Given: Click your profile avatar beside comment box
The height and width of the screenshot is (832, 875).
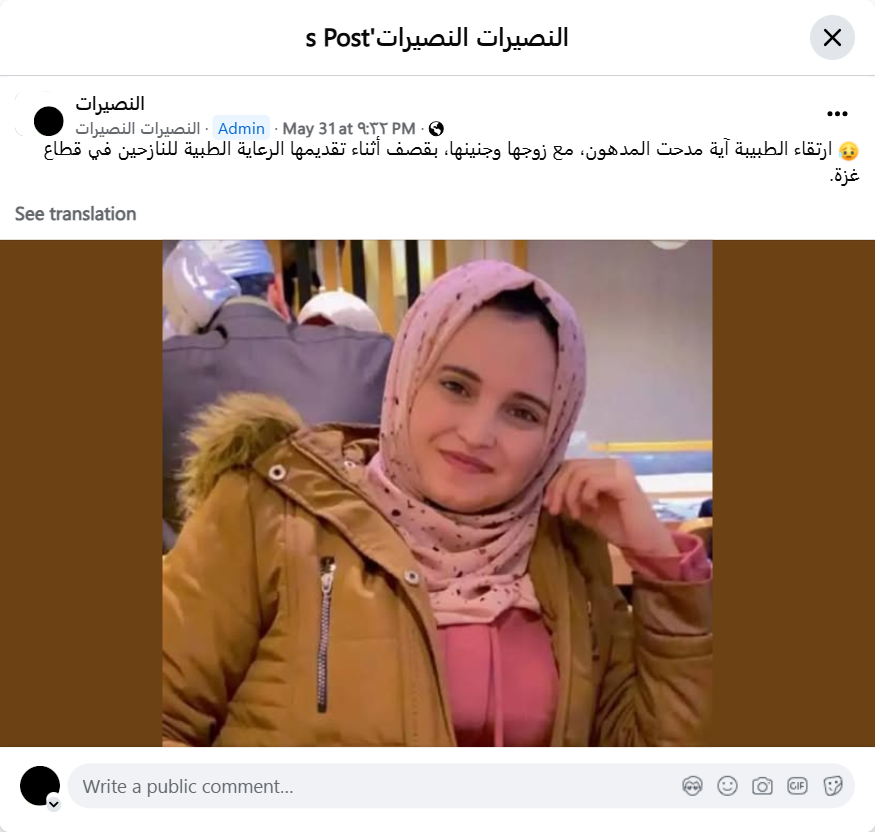Looking at the screenshot, I should [40, 786].
